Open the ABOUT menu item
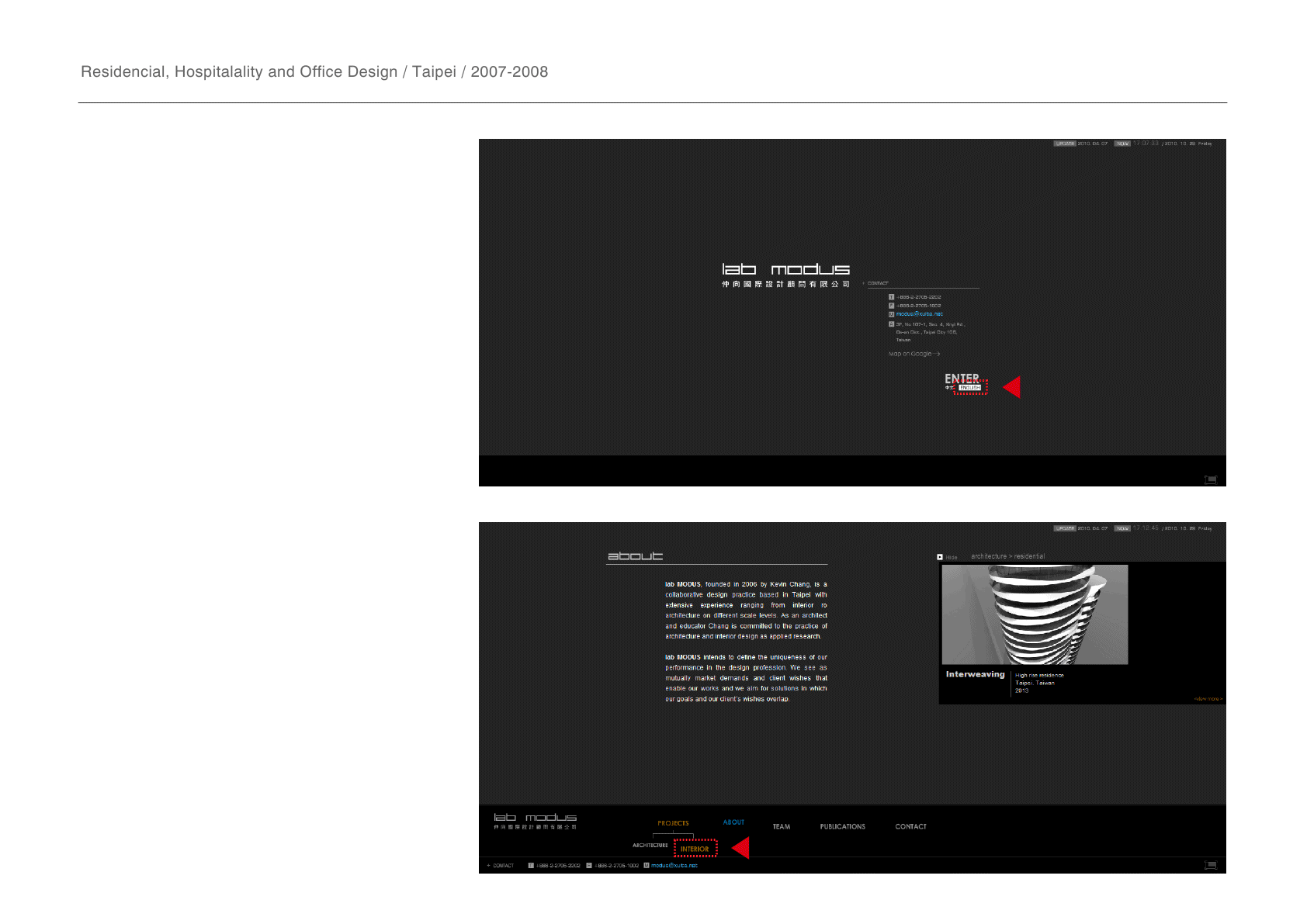This screenshot has width=1307, height=924. point(733,822)
